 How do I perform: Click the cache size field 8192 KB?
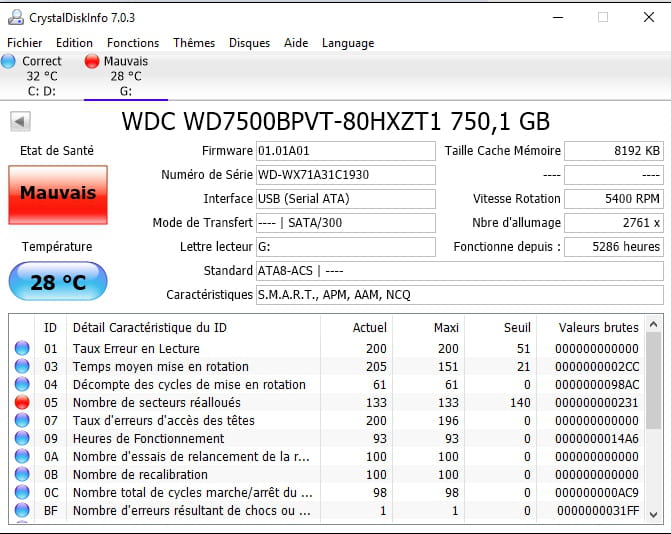[x=614, y=151]
